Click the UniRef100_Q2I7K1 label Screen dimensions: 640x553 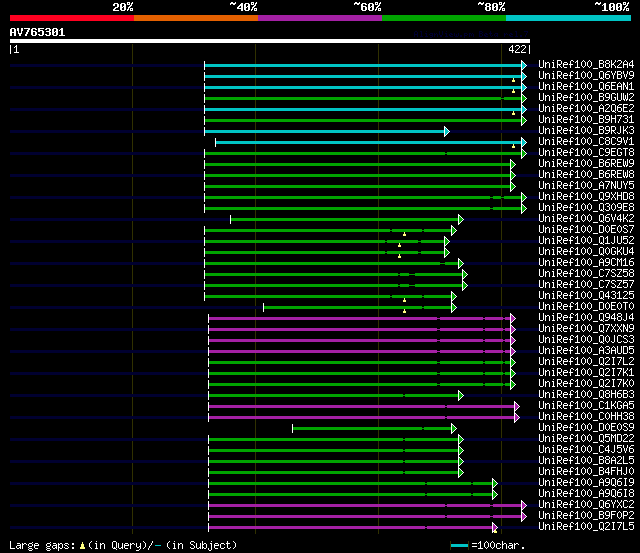(586, 373)
